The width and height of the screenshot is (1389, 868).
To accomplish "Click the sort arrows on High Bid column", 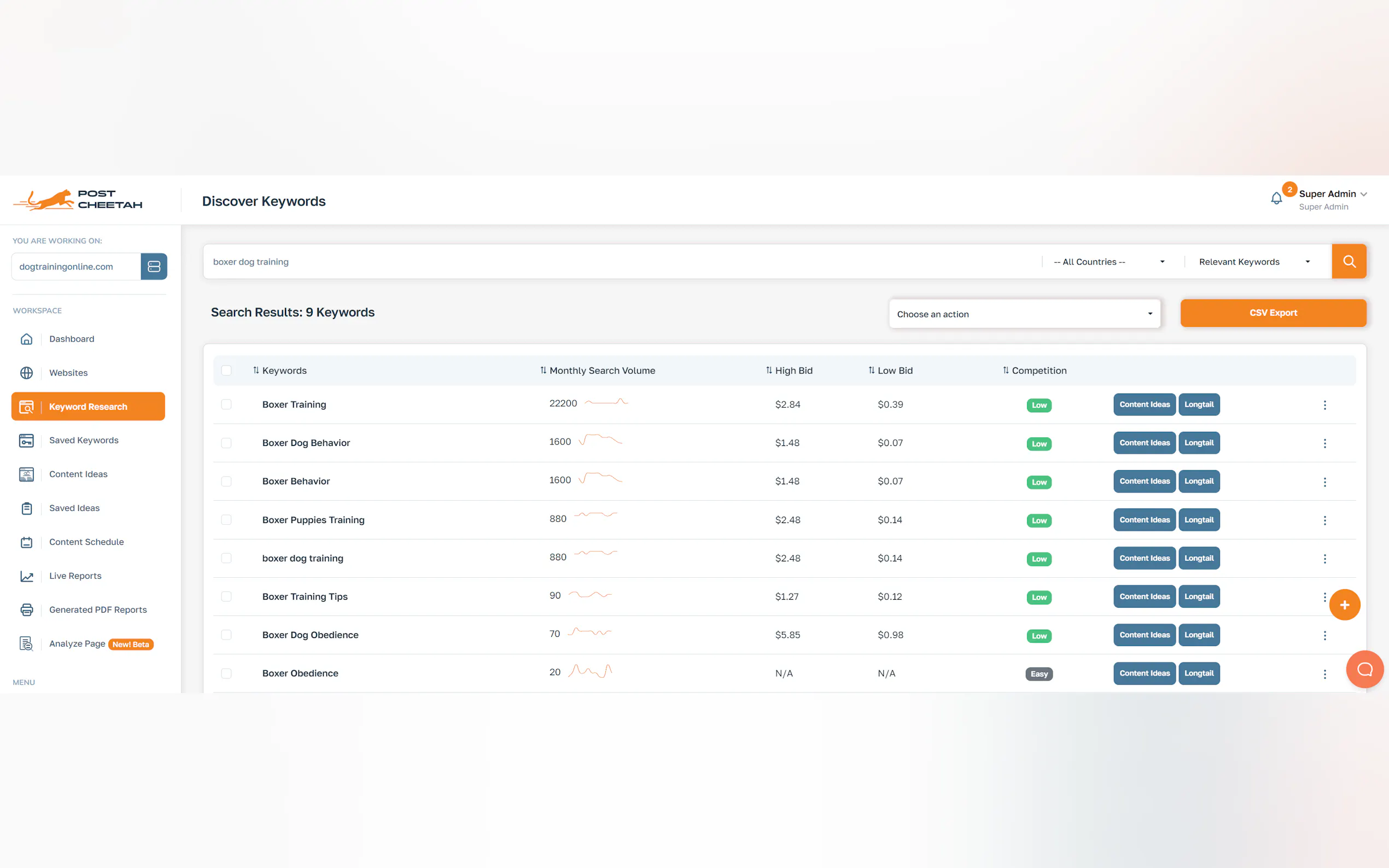I will pyautogui.click(x=769, y=370).
